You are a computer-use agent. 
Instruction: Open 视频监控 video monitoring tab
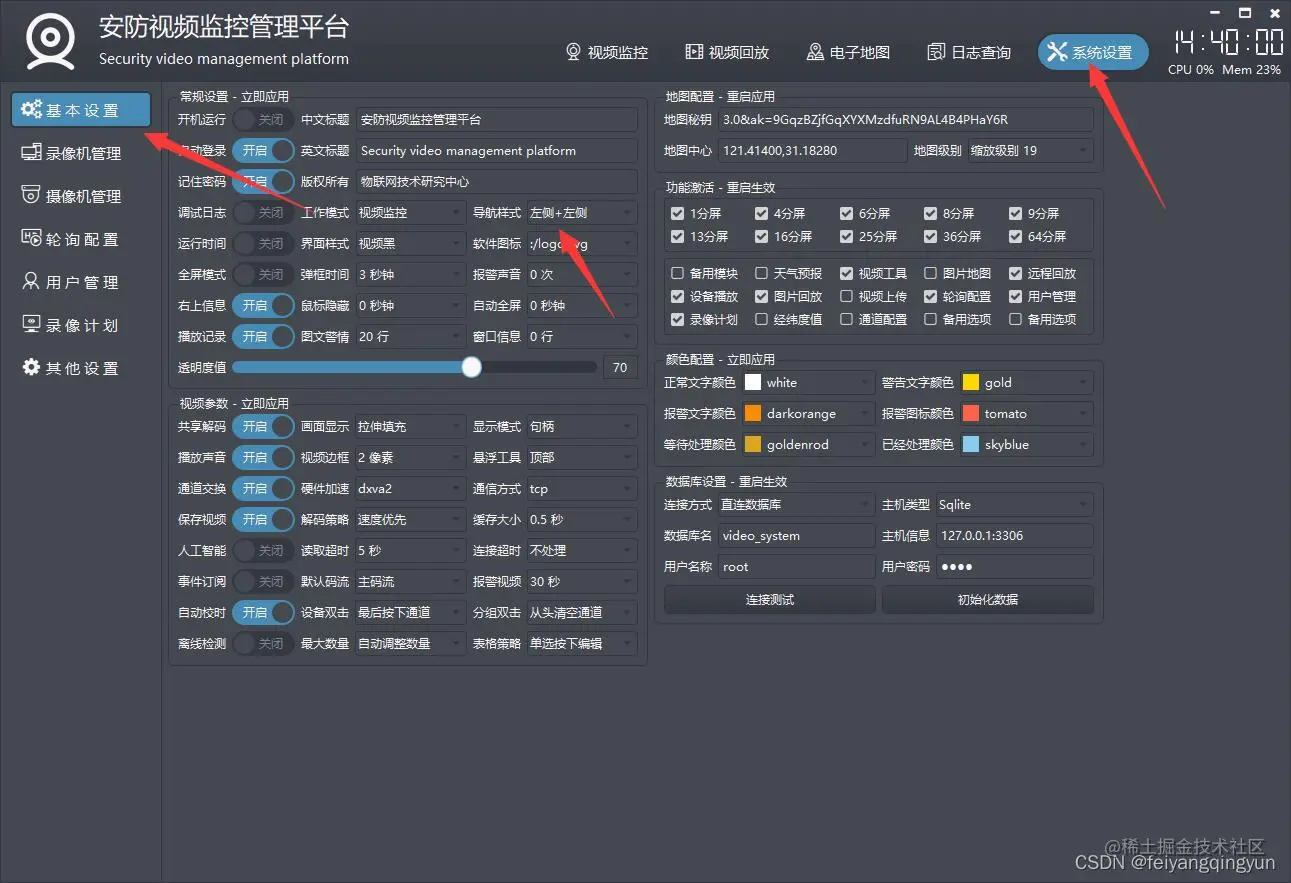coord(607,52)
